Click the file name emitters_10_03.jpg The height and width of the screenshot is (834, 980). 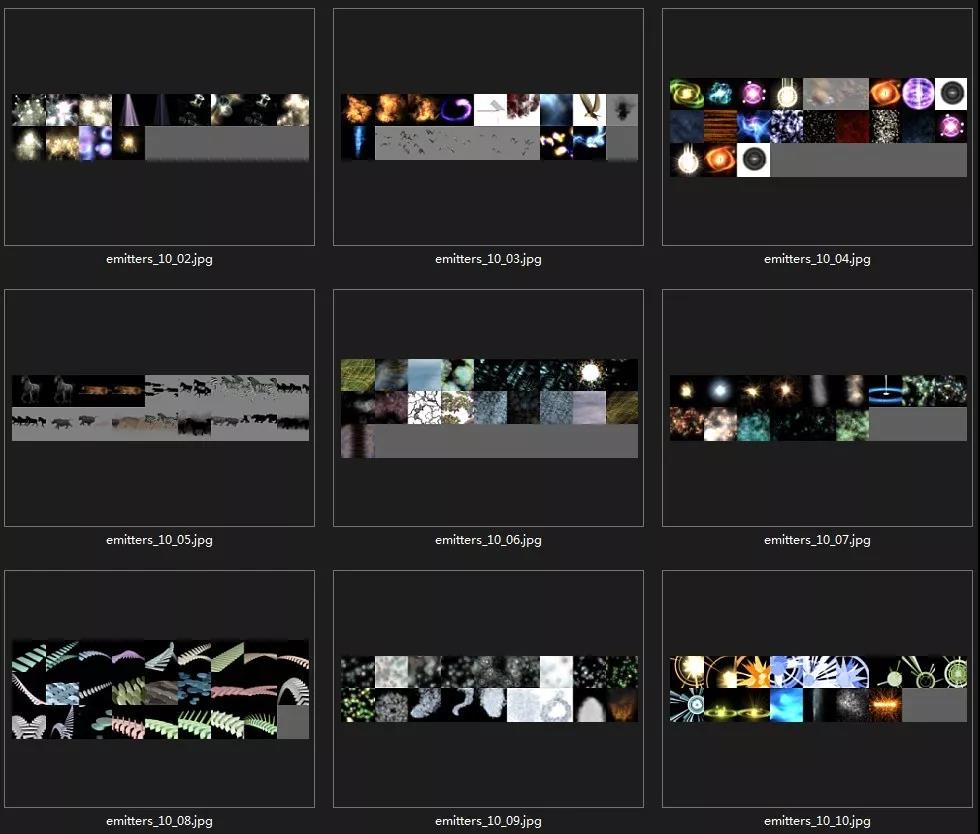point(488,259)
